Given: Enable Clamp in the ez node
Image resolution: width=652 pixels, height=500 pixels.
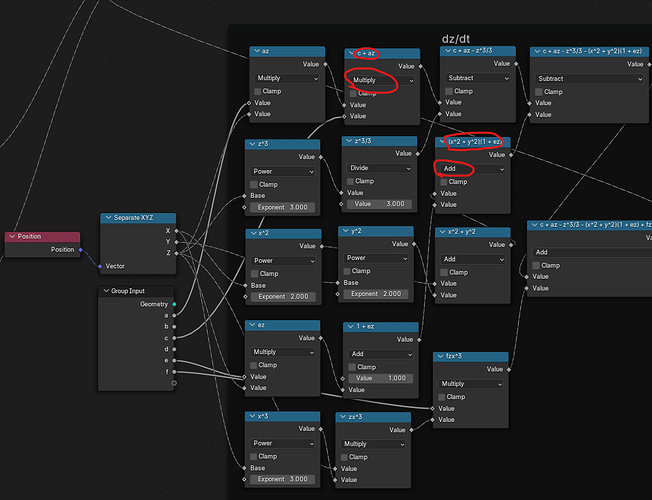Looking at the screenshot, I should click(x=254, y=365).
